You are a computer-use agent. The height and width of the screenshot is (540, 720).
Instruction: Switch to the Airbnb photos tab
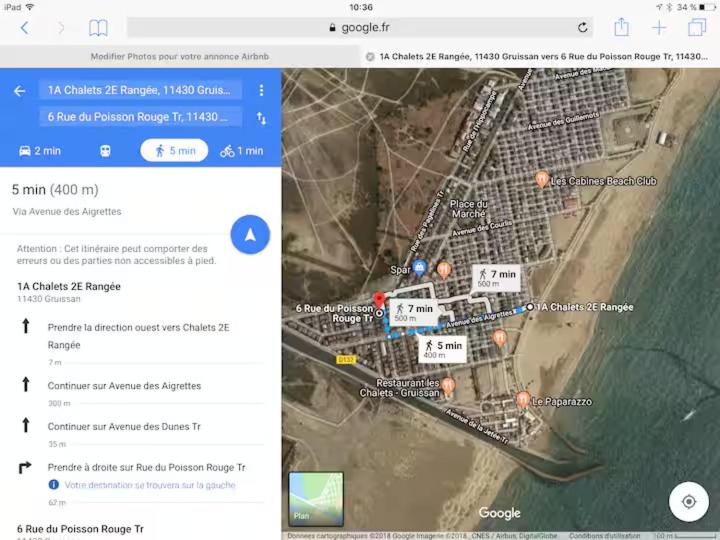pos(180,56)
